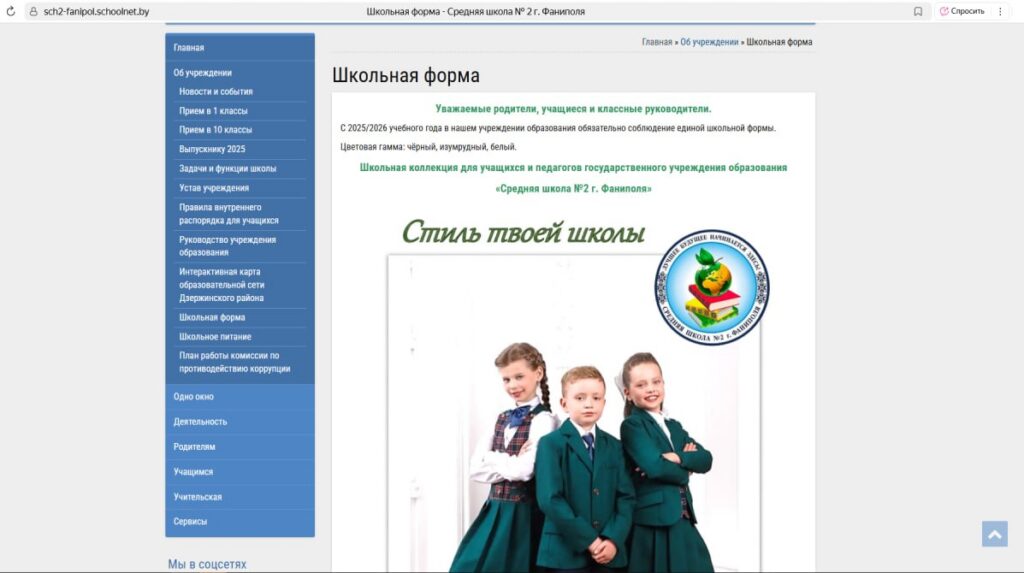Reload the page with the refresh icon
Image resolution: width=1024 pixels, height=573 pixels.
pyautogui.click(x=10, y=11)
